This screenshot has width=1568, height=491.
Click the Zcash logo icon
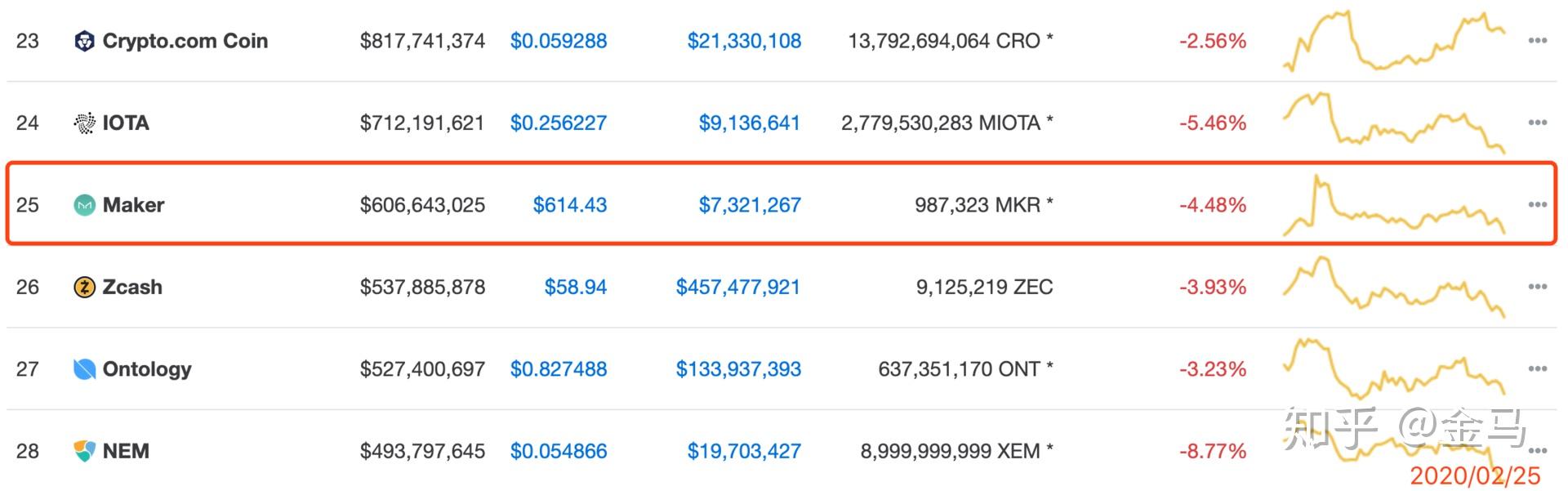click(x=84, y=288)
